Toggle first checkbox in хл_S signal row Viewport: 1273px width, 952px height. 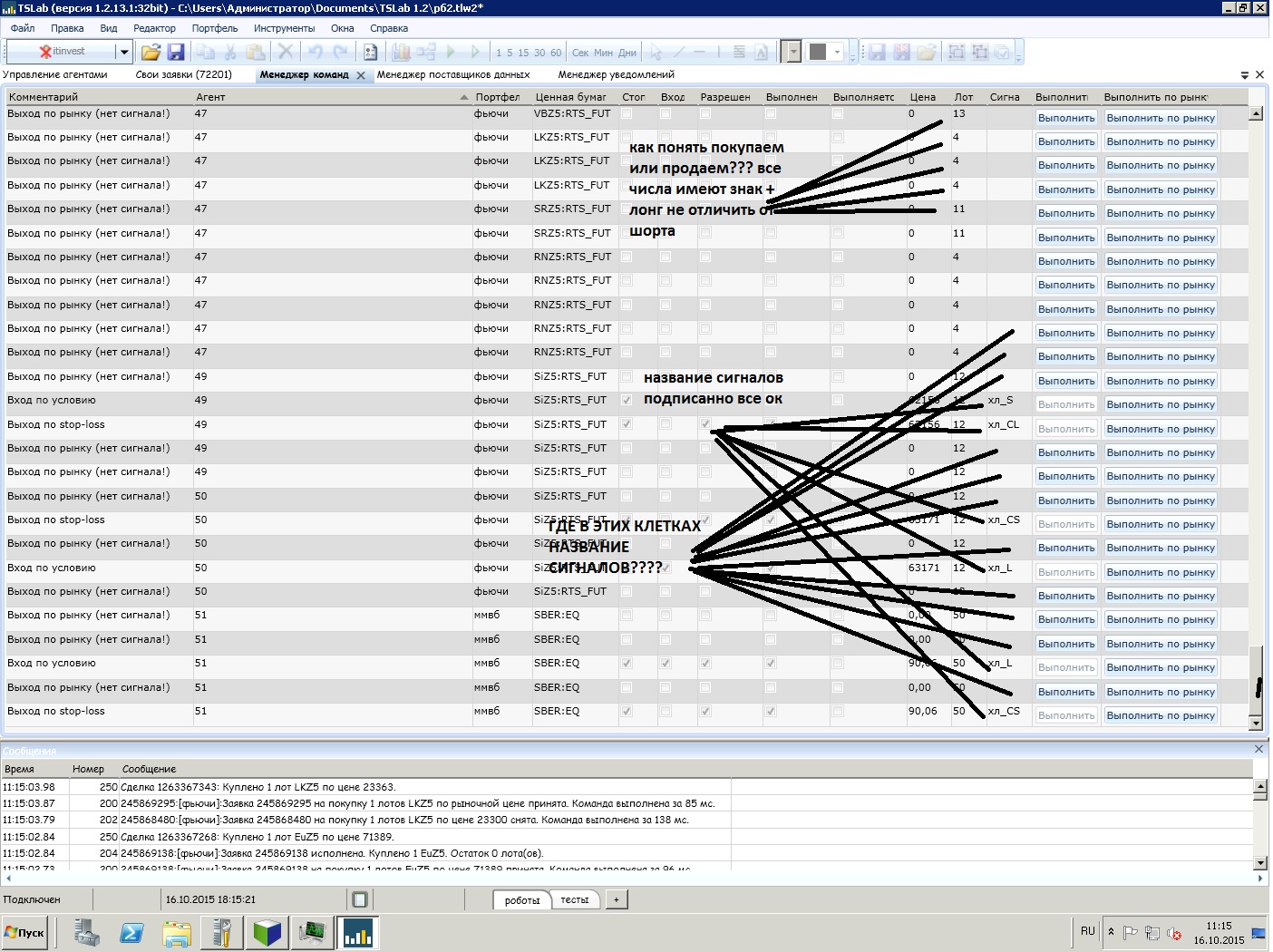(x=627, y=401)
